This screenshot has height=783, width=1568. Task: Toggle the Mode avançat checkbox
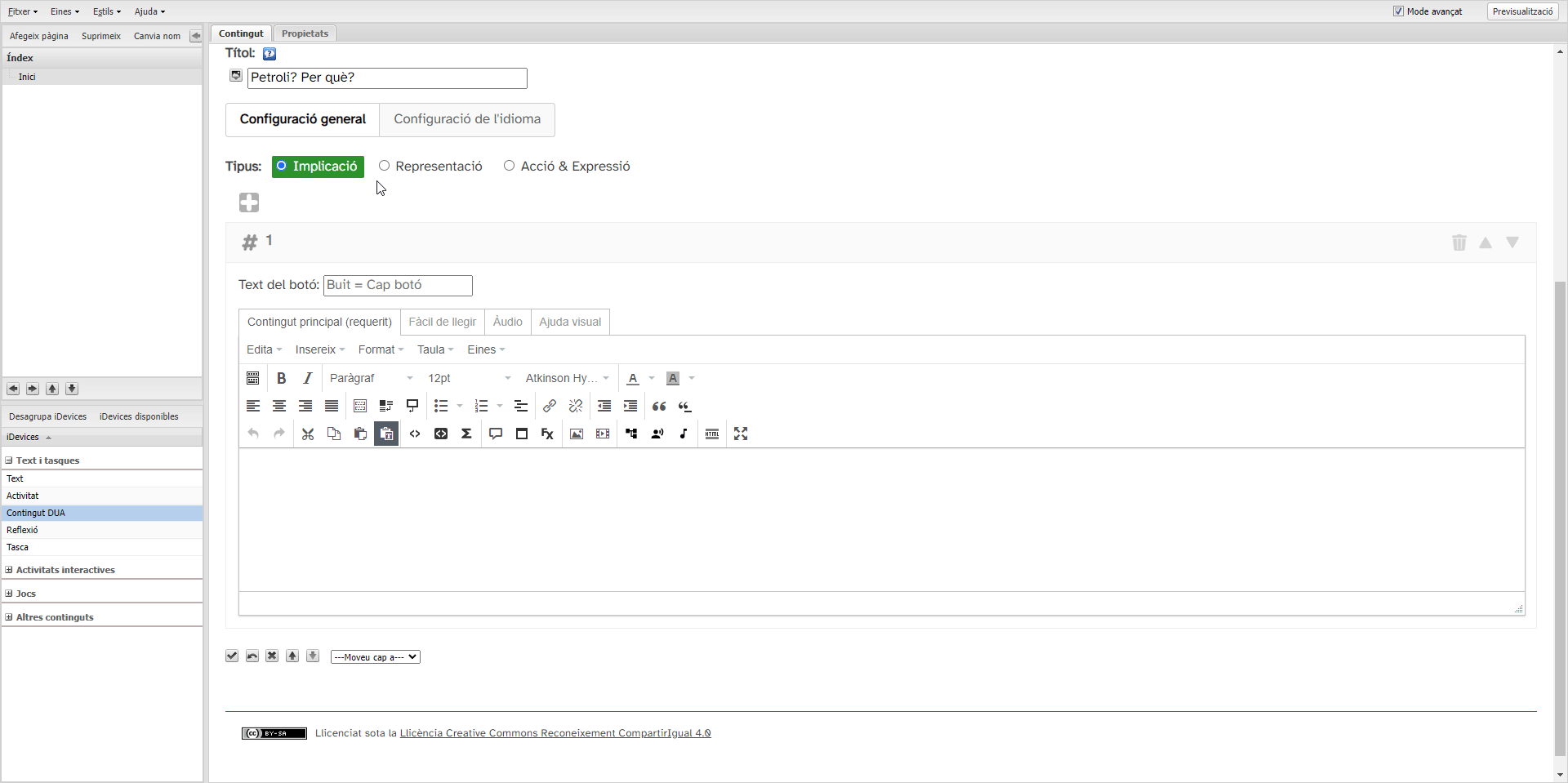(1398, 11)
